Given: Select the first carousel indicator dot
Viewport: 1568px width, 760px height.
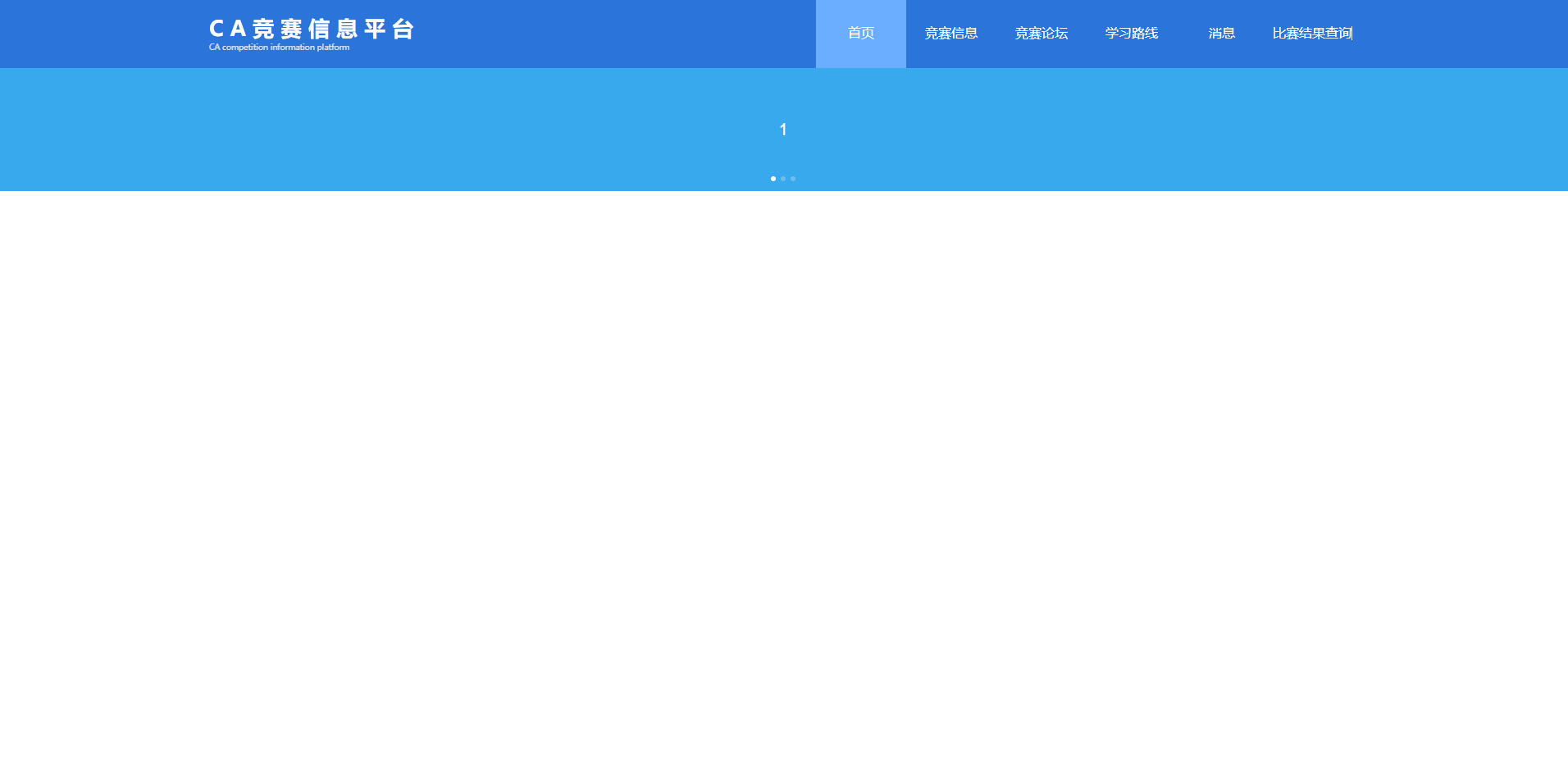Looking at the screenshot, I should tap(773, 179).
